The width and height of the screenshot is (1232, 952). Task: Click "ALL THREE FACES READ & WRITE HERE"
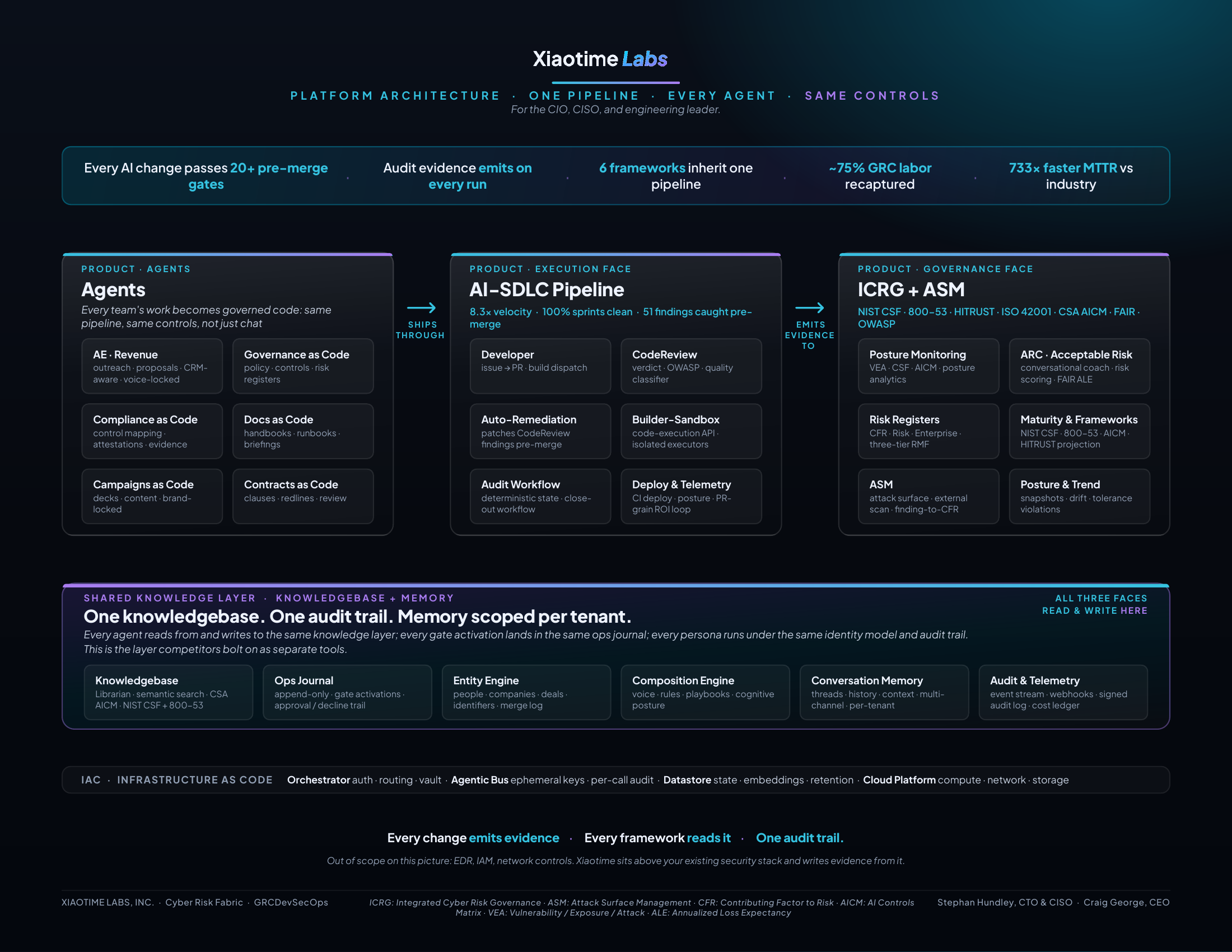(x=1094, y=604)
